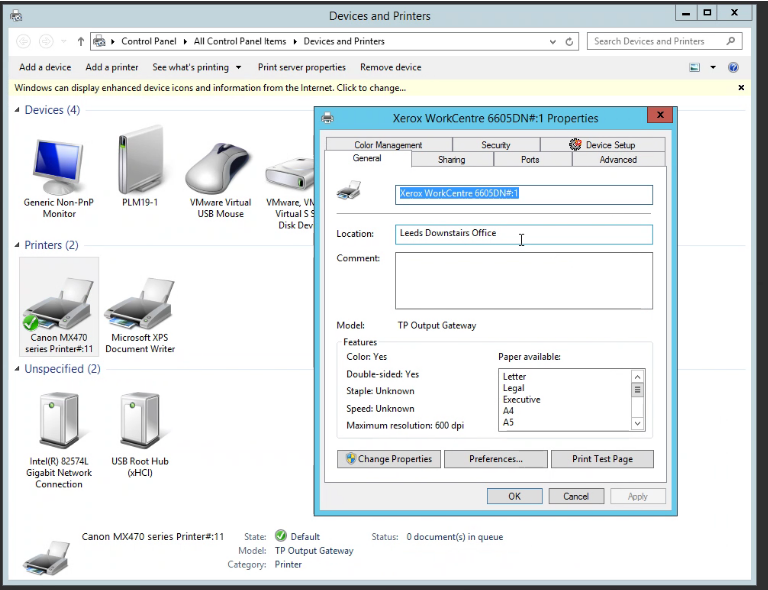Click Print Test Page
The height and width of the screenshot is (590, 768).
pyautogui.click(x=602, y=459)
